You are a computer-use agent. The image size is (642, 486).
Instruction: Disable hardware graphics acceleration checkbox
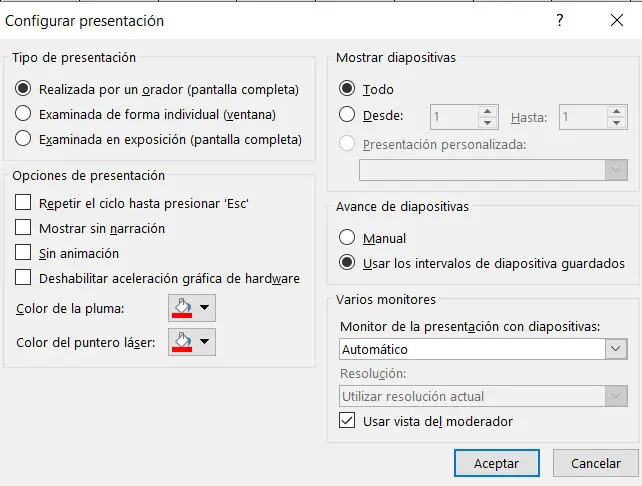[x=24, y=278]
